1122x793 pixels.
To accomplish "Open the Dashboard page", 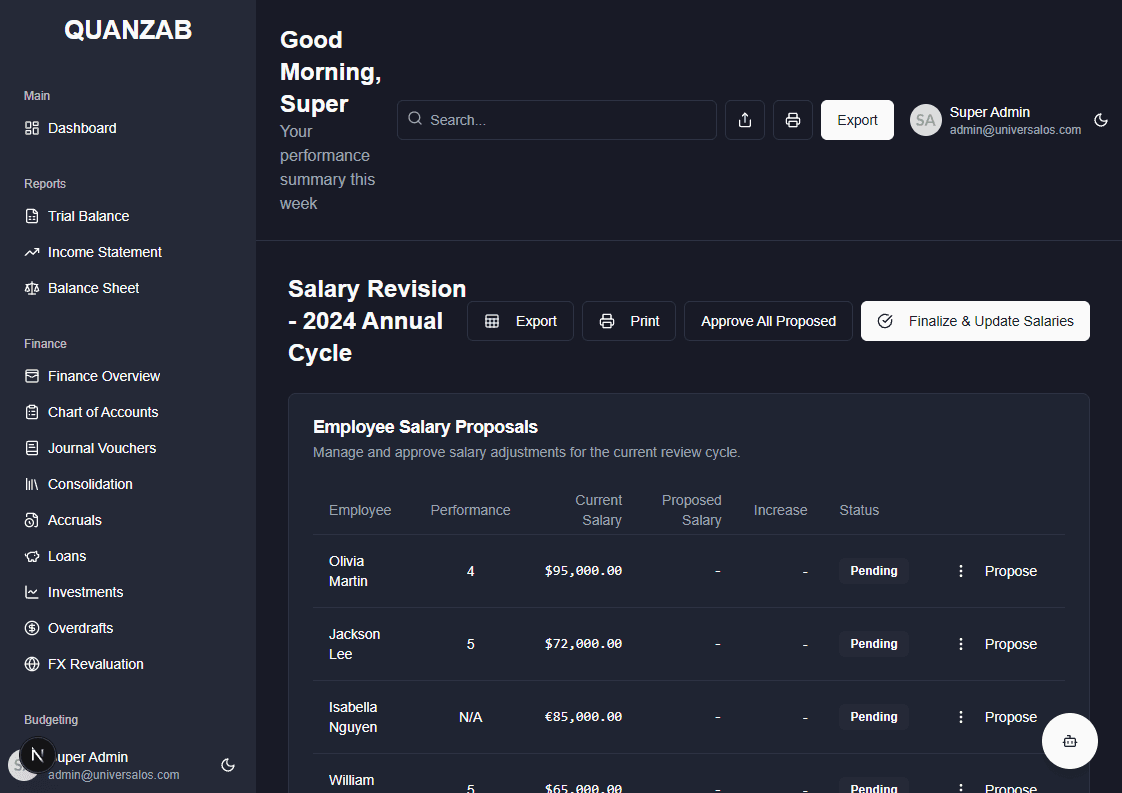I will pos(82,128).
